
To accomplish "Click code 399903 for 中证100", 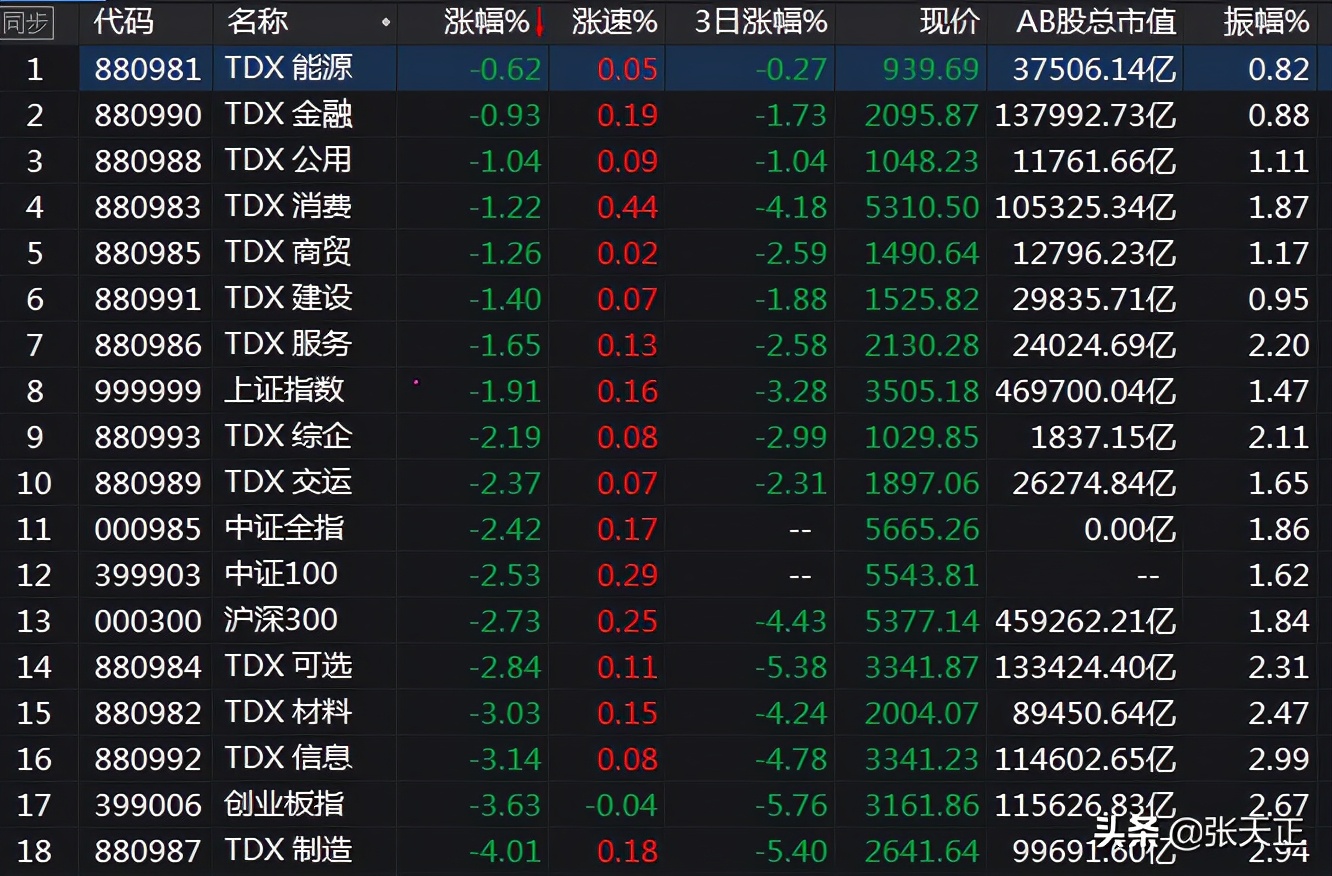I will pos(148,575).
